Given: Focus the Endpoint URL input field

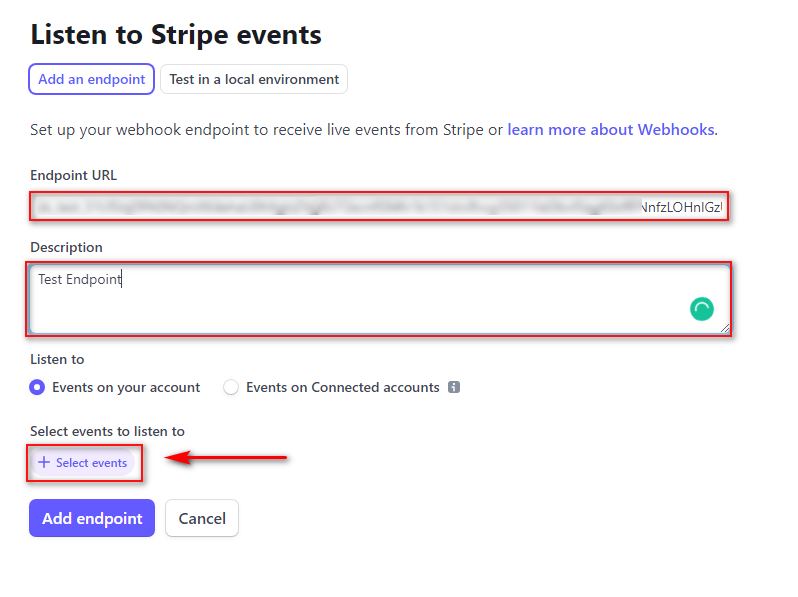Looking at the screenshot, I should click(379, 207).
